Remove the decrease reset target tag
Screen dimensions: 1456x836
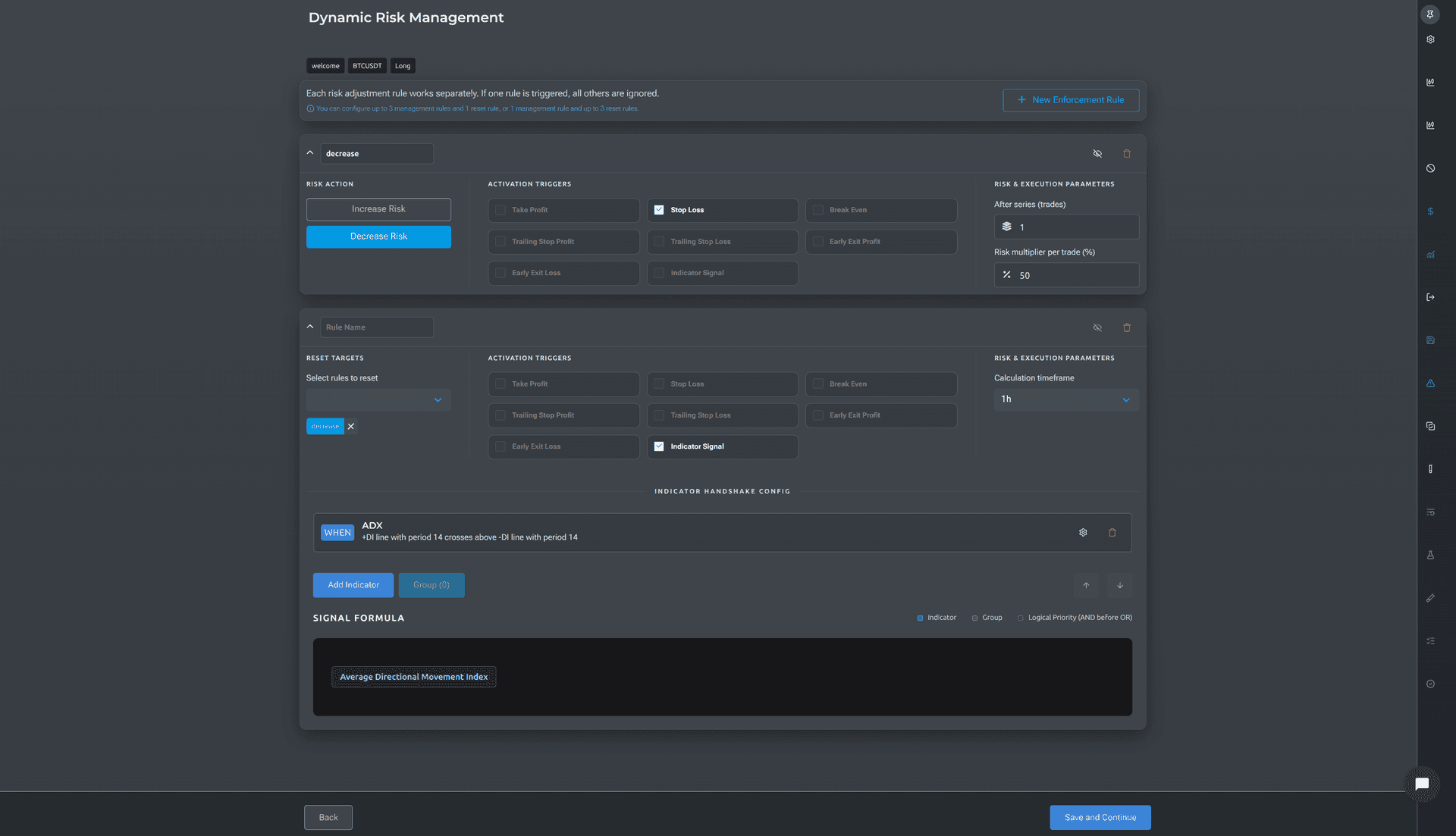click(350, 427)
